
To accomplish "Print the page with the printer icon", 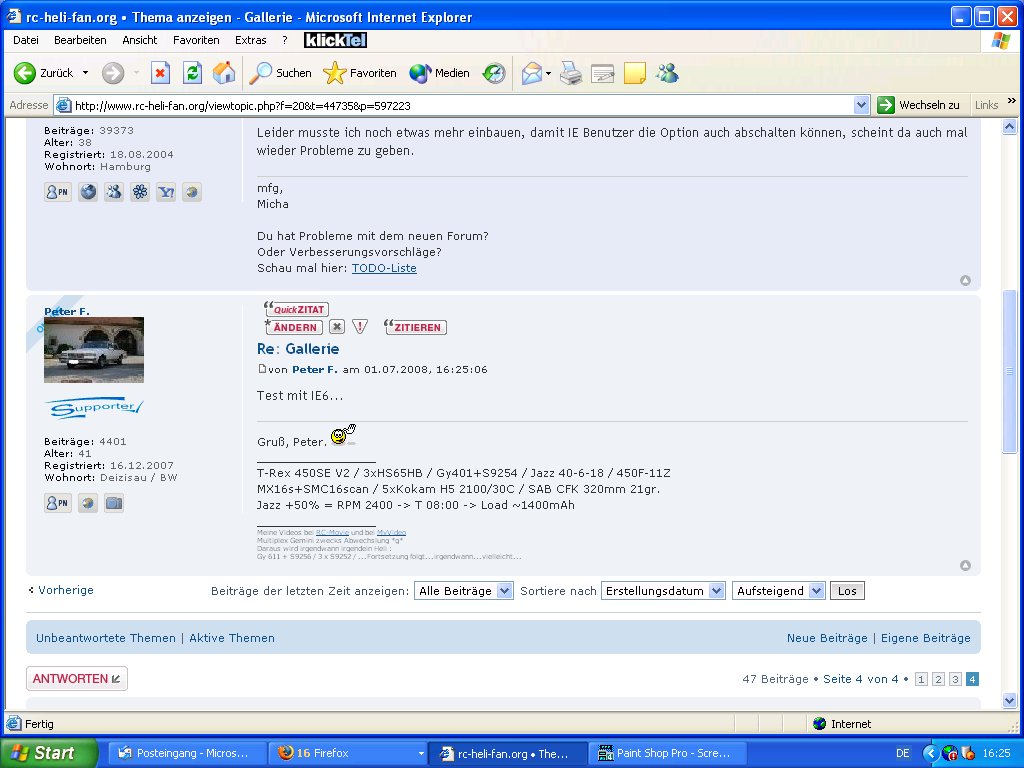I will pos(571,73).
